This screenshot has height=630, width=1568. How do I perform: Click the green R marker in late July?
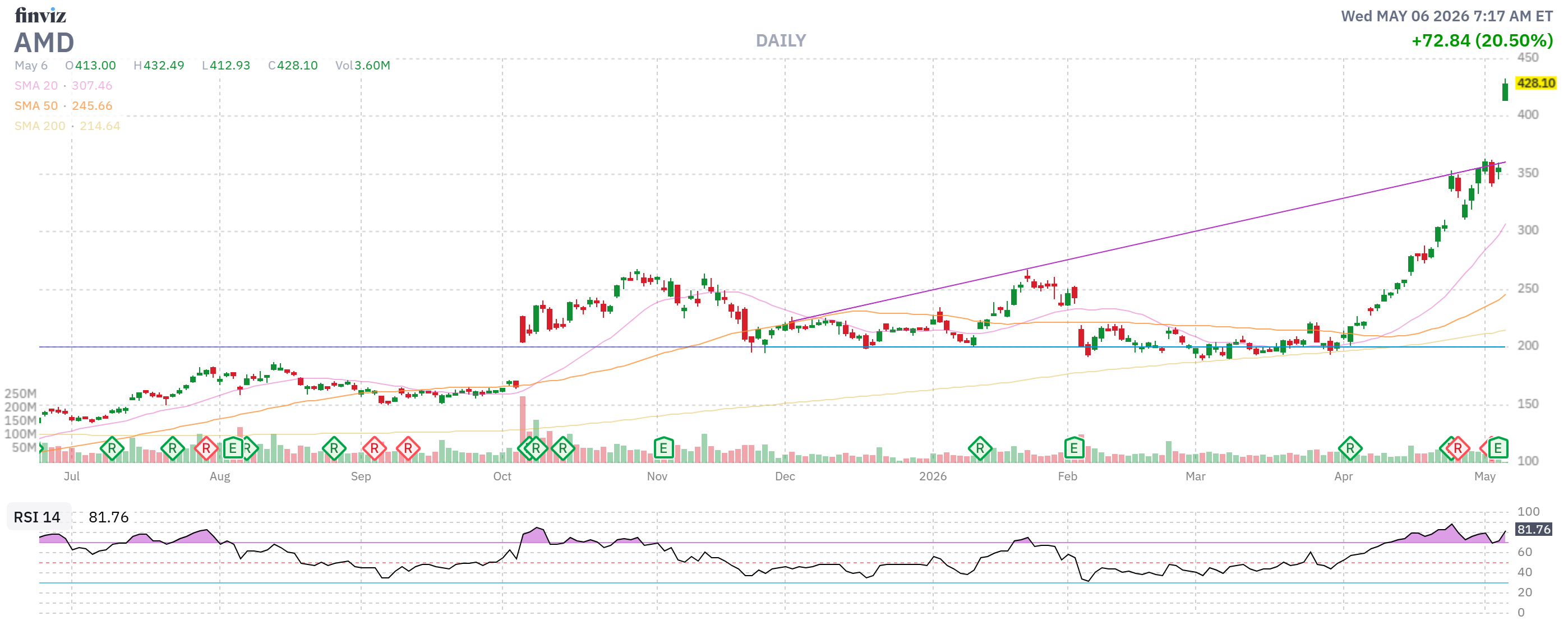173,449
